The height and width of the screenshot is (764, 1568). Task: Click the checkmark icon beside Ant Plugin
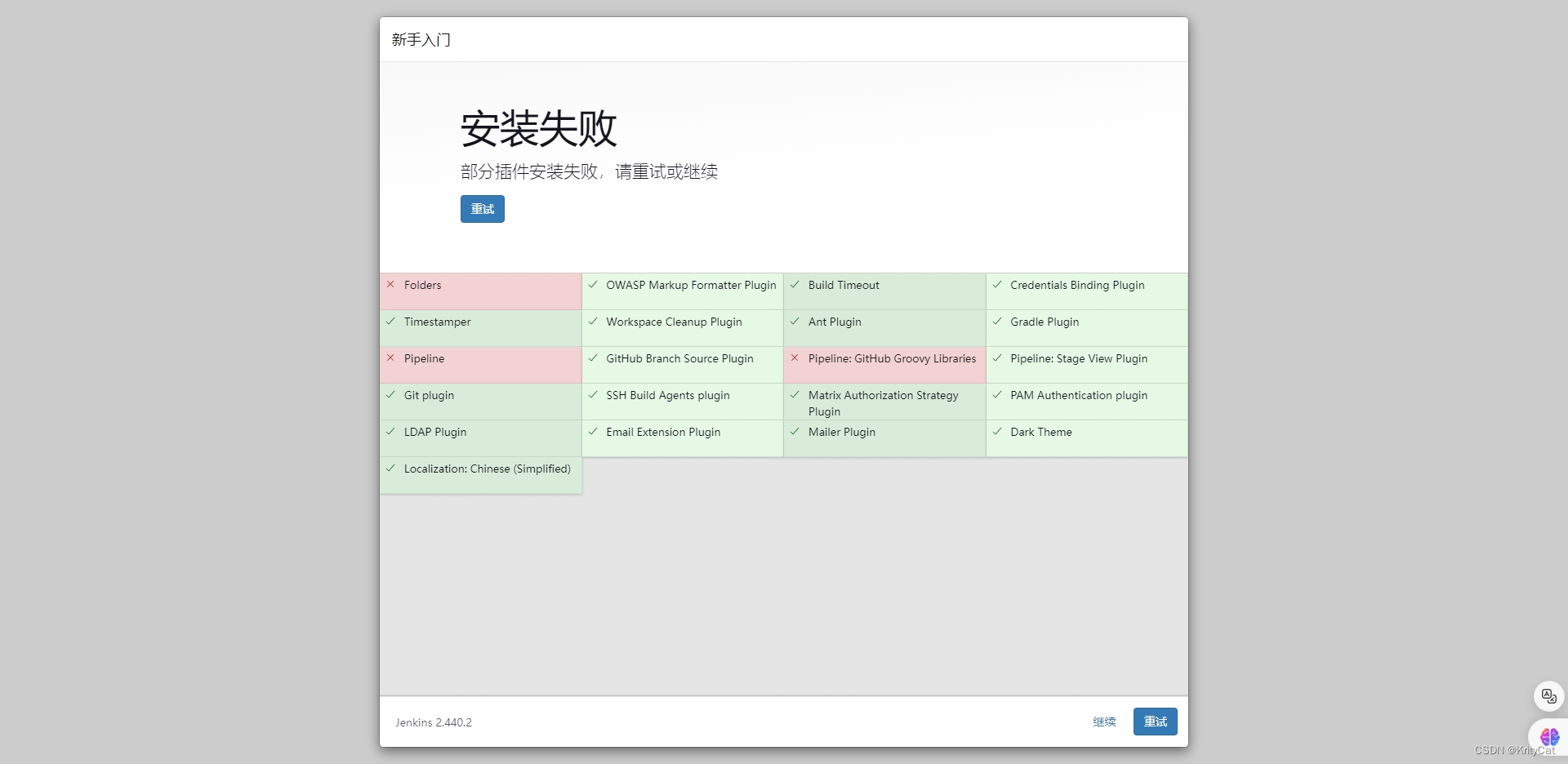pyautogui.click(x=795, y=321)
